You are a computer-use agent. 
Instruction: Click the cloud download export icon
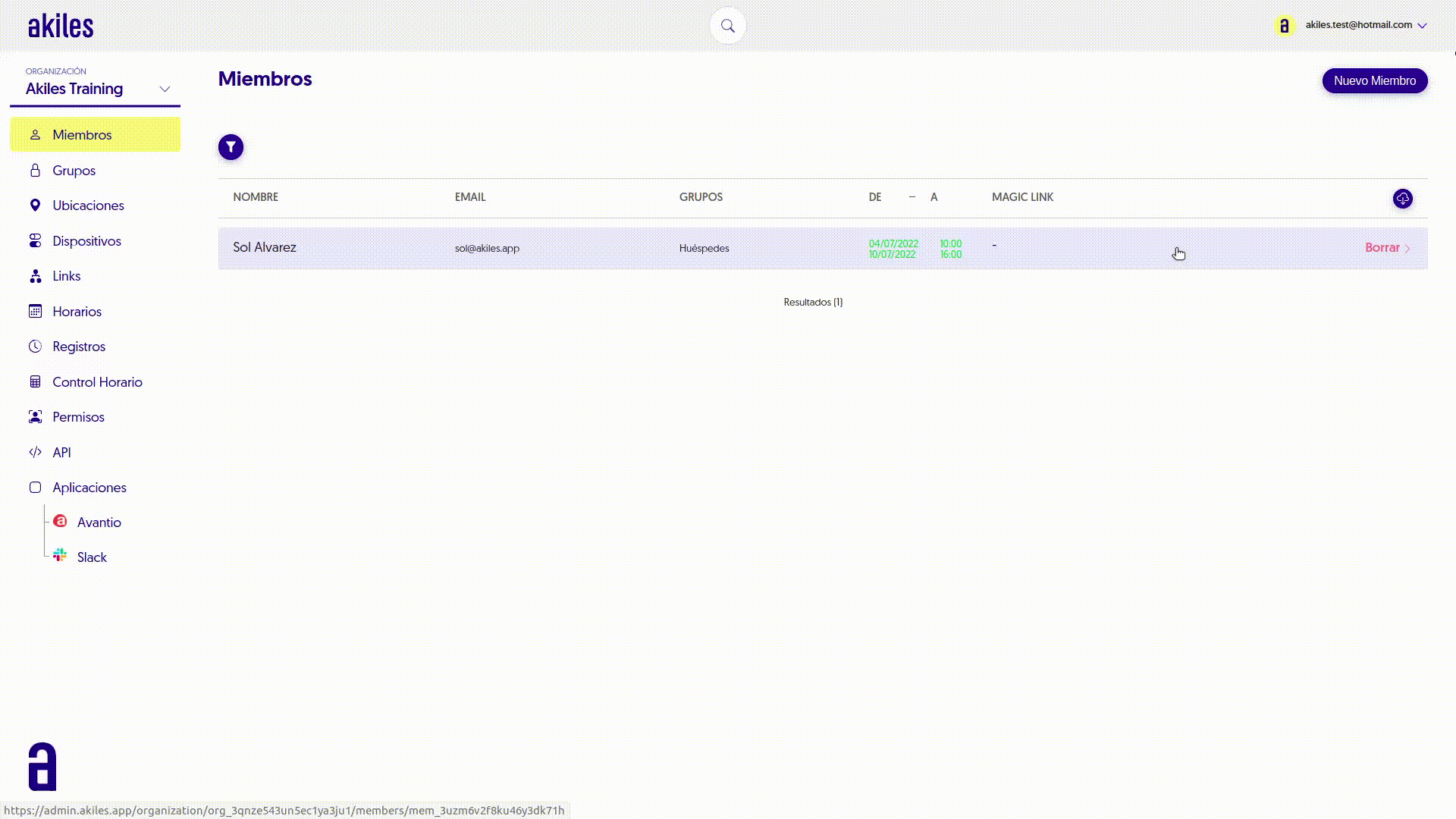(x=1402, y=199)
